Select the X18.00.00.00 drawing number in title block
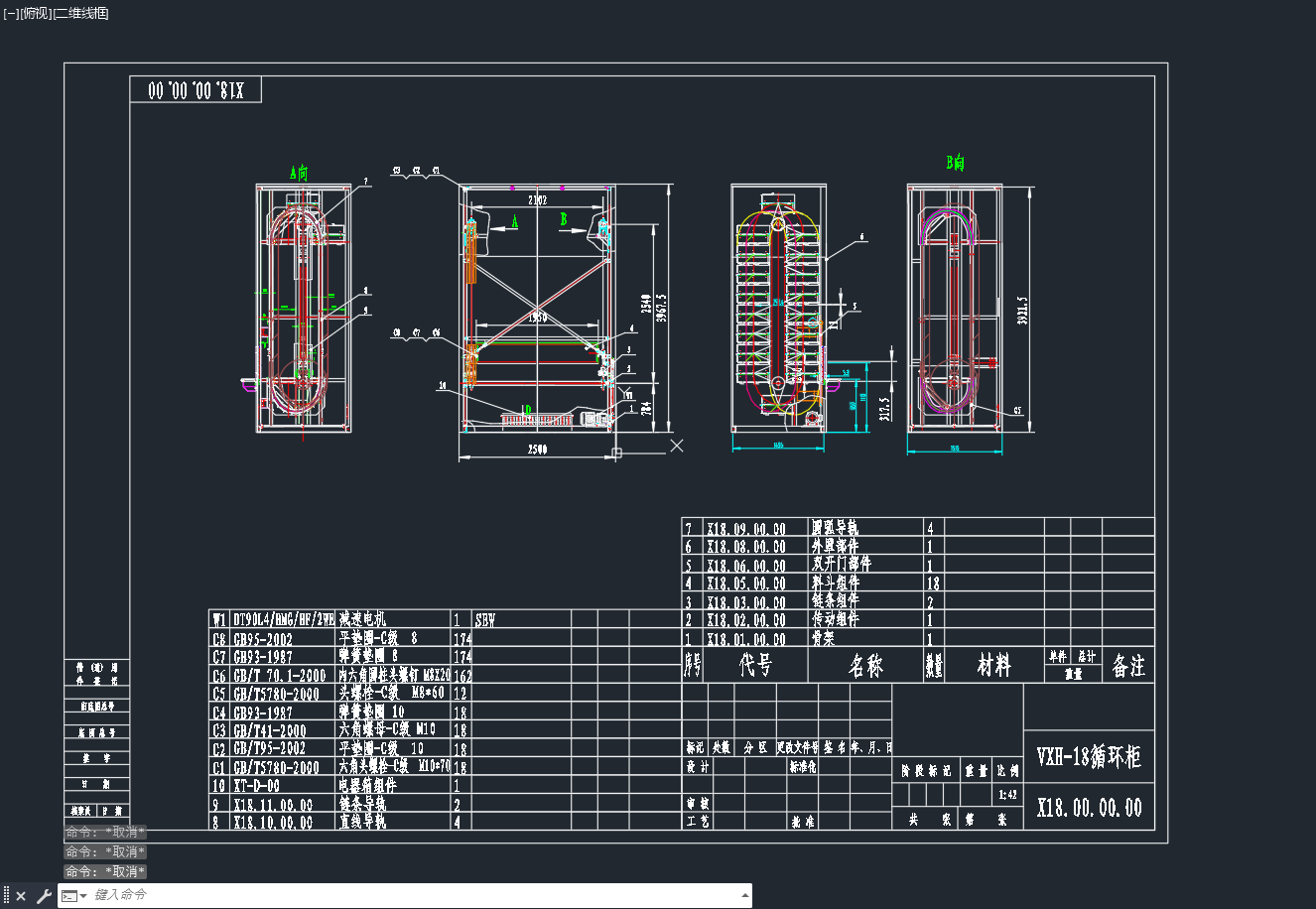The height and width of the screenshot is (909, 1316). click(1089, 807)
